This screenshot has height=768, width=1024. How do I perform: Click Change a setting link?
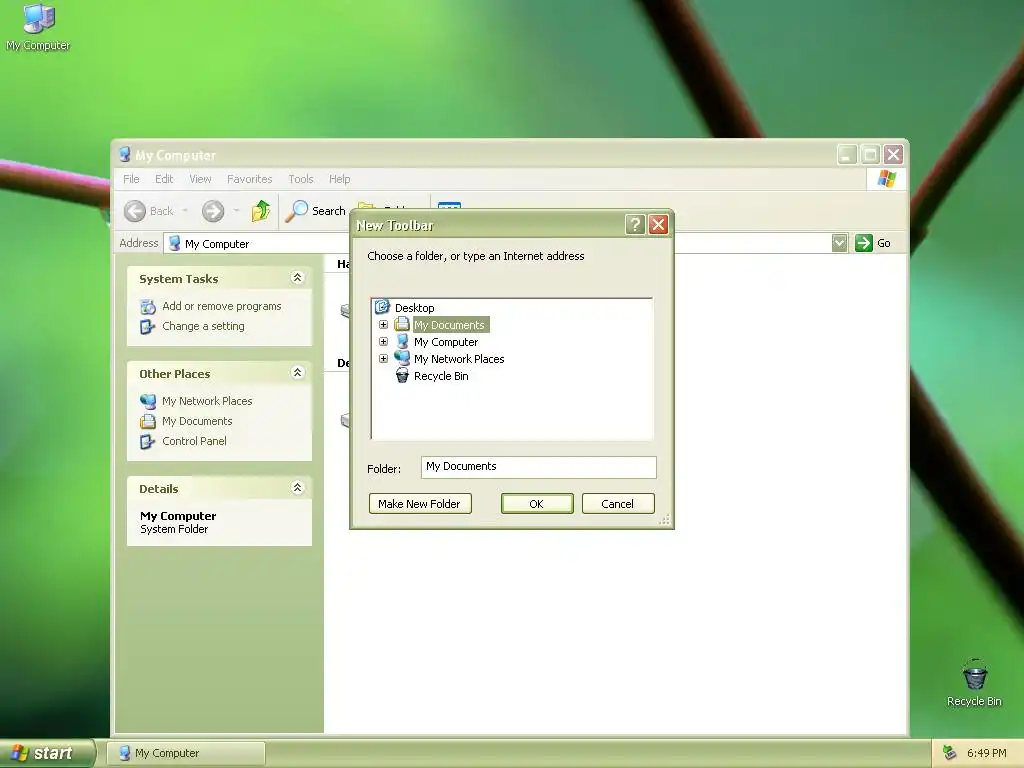click(204, 327)
